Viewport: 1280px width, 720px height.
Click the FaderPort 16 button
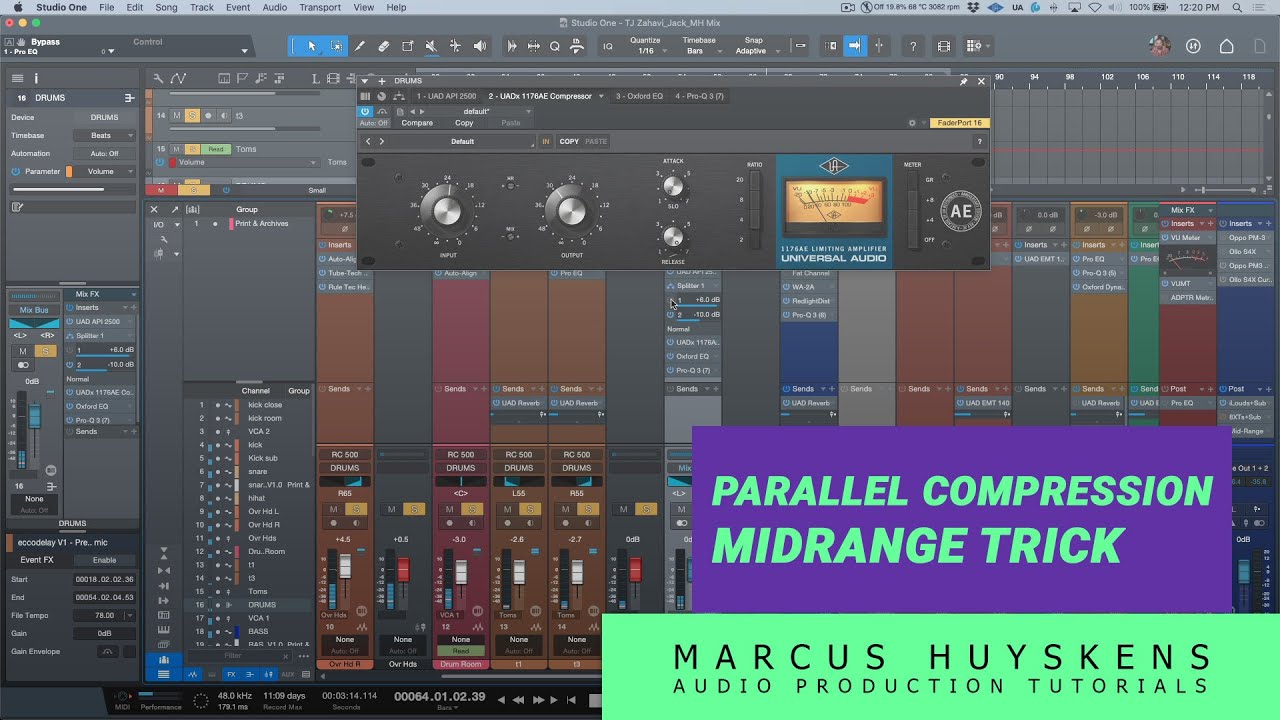960,123
